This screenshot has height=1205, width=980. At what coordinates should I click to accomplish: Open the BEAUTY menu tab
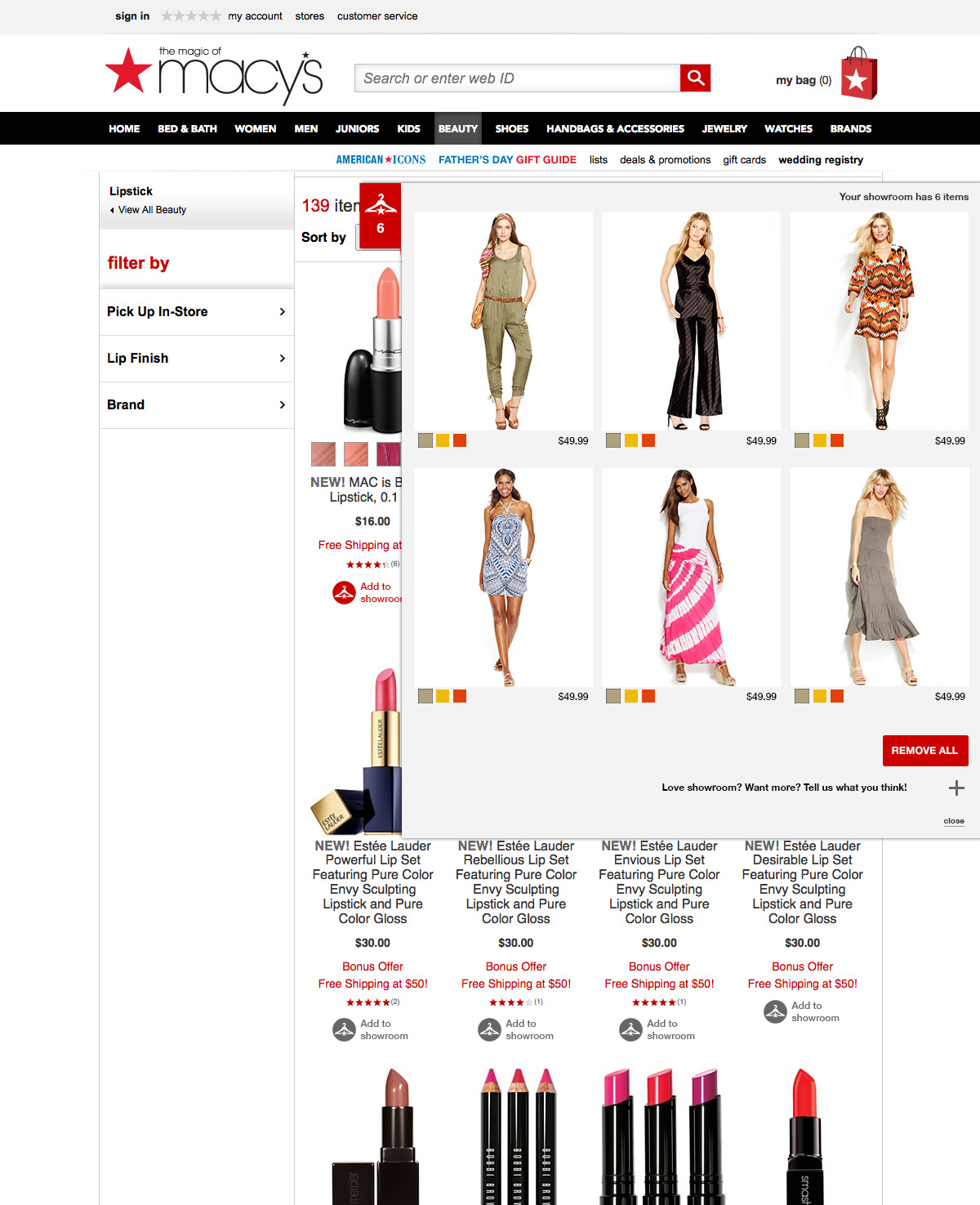tap(457, 128)
